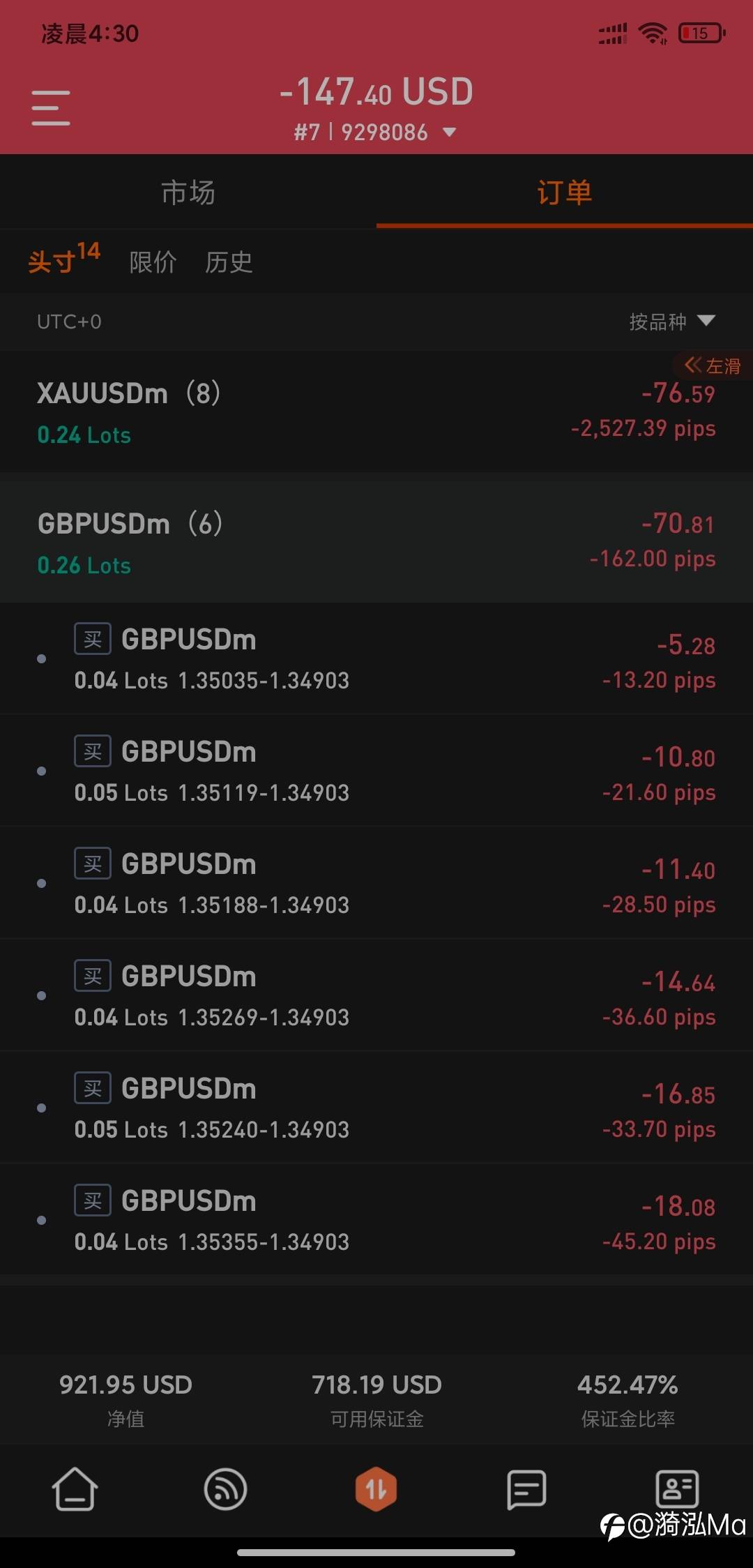The width and height of the screenshot is (753, 1568).
Task: Open the hamburger menu
Action: [x=51, y=108]
